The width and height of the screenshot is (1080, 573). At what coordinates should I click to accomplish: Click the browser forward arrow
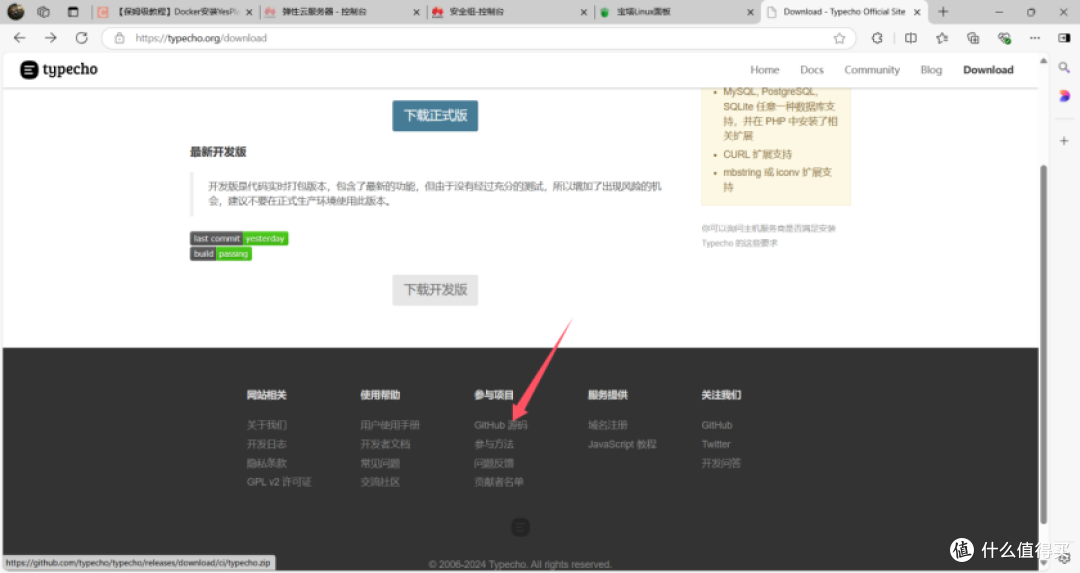tap(50, 38)
